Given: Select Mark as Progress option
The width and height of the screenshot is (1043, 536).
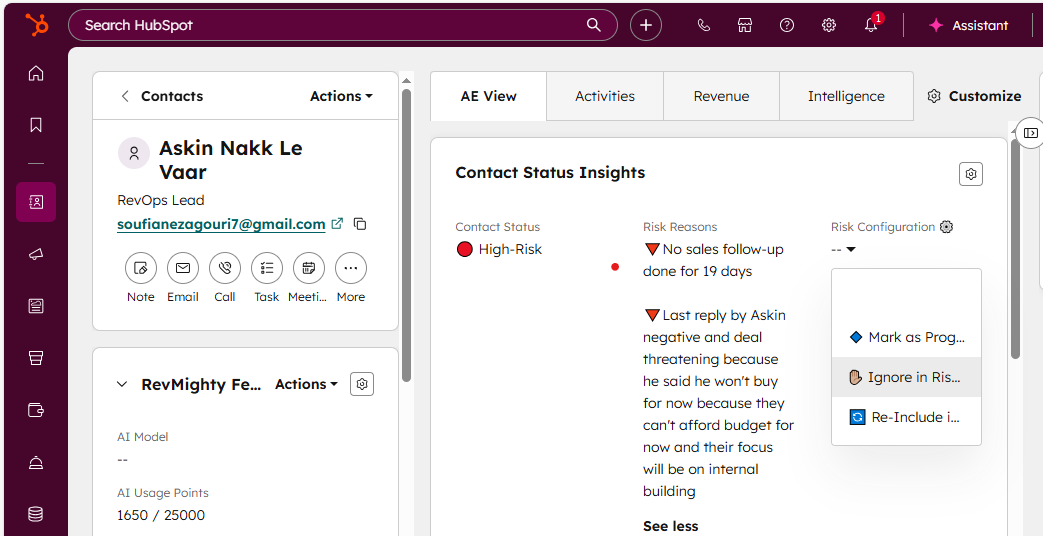Looking at the screenshot, I should click(x=907, y=337).
